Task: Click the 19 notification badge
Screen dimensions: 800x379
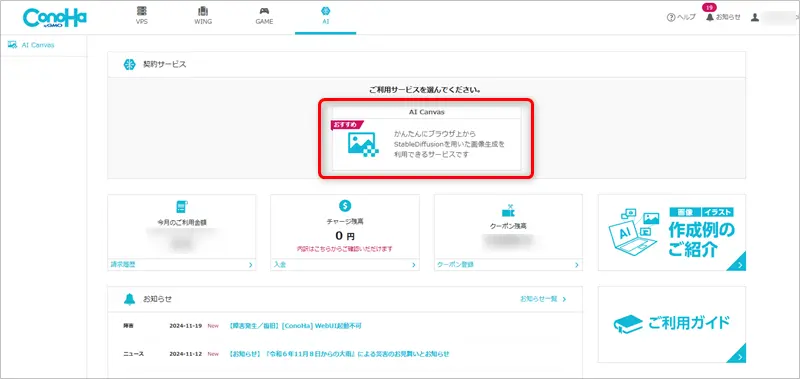Action: (x=709, y=7)
